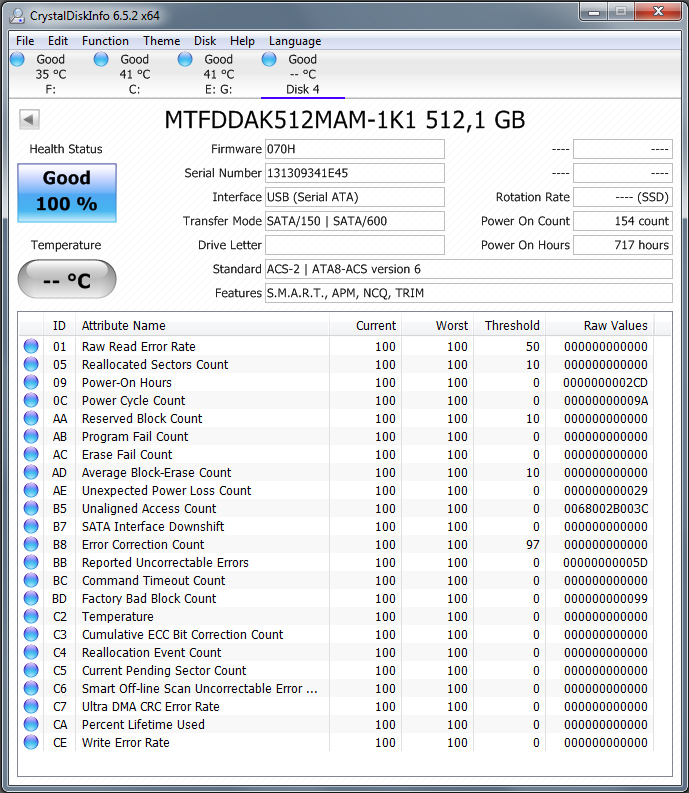Viewport: 689px width, 793px height.
Task: Open the File menu
Action: coord(25,41)
